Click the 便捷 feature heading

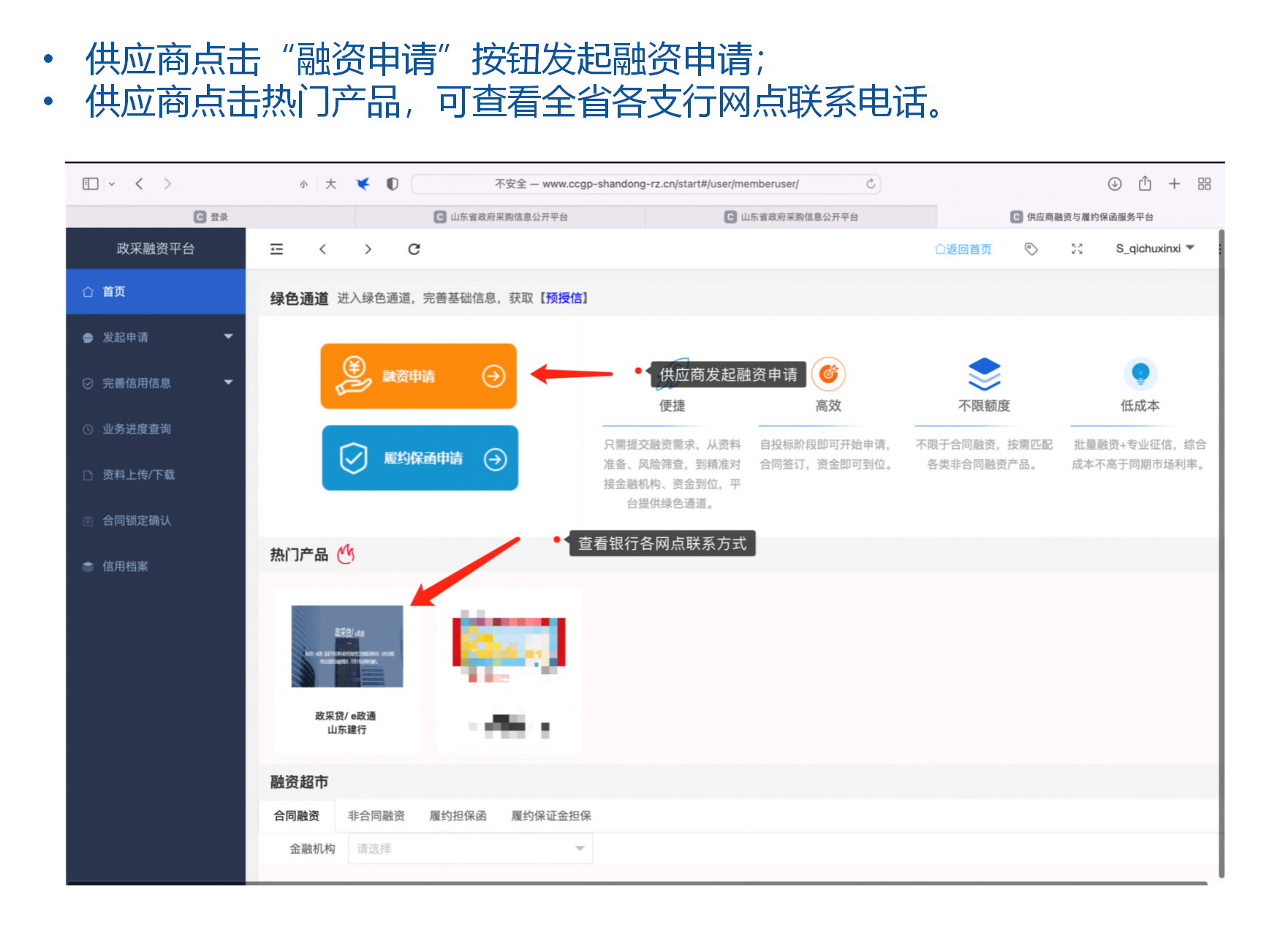pos(673,406)
